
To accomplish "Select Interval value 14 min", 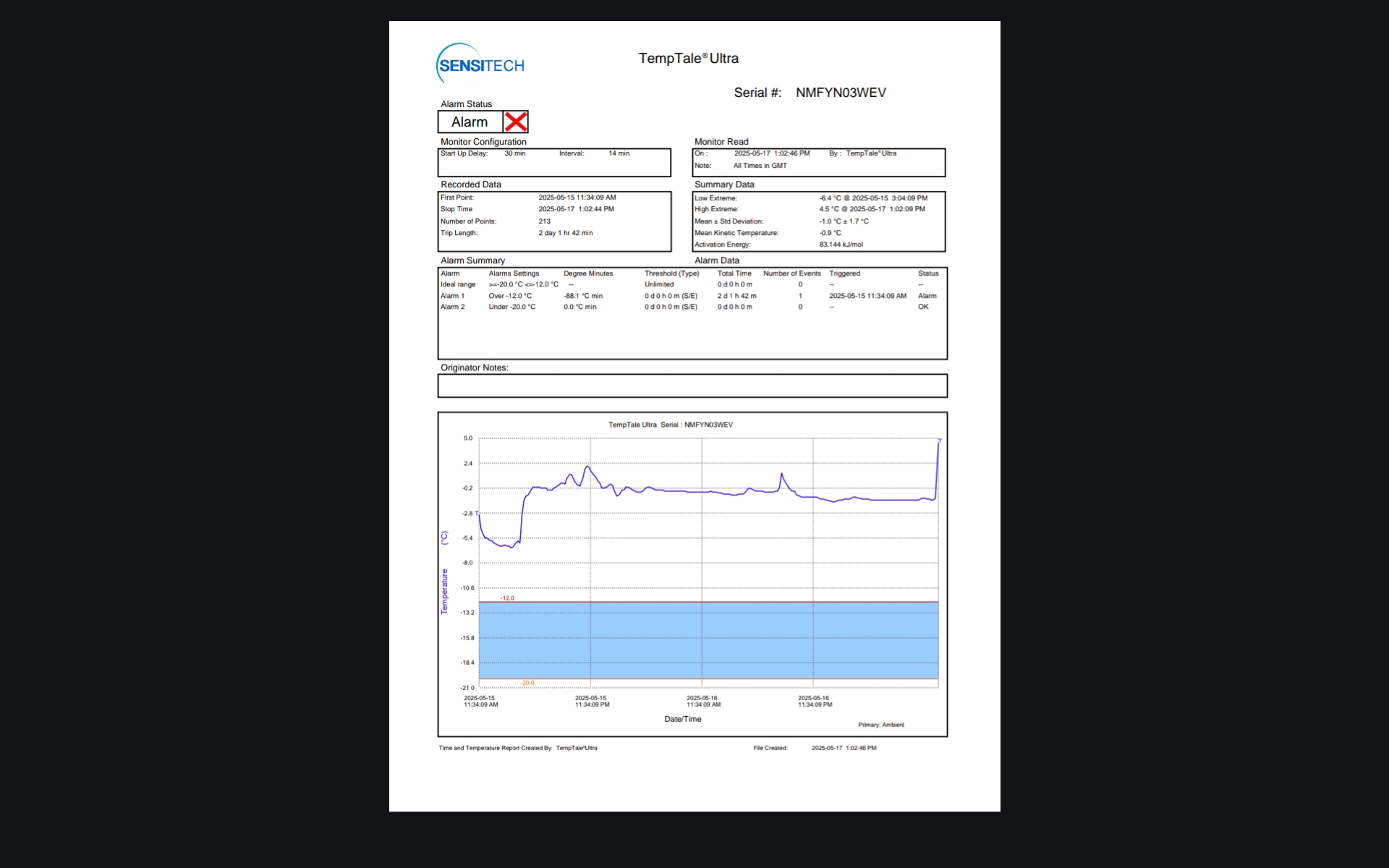I will point(619,153).
